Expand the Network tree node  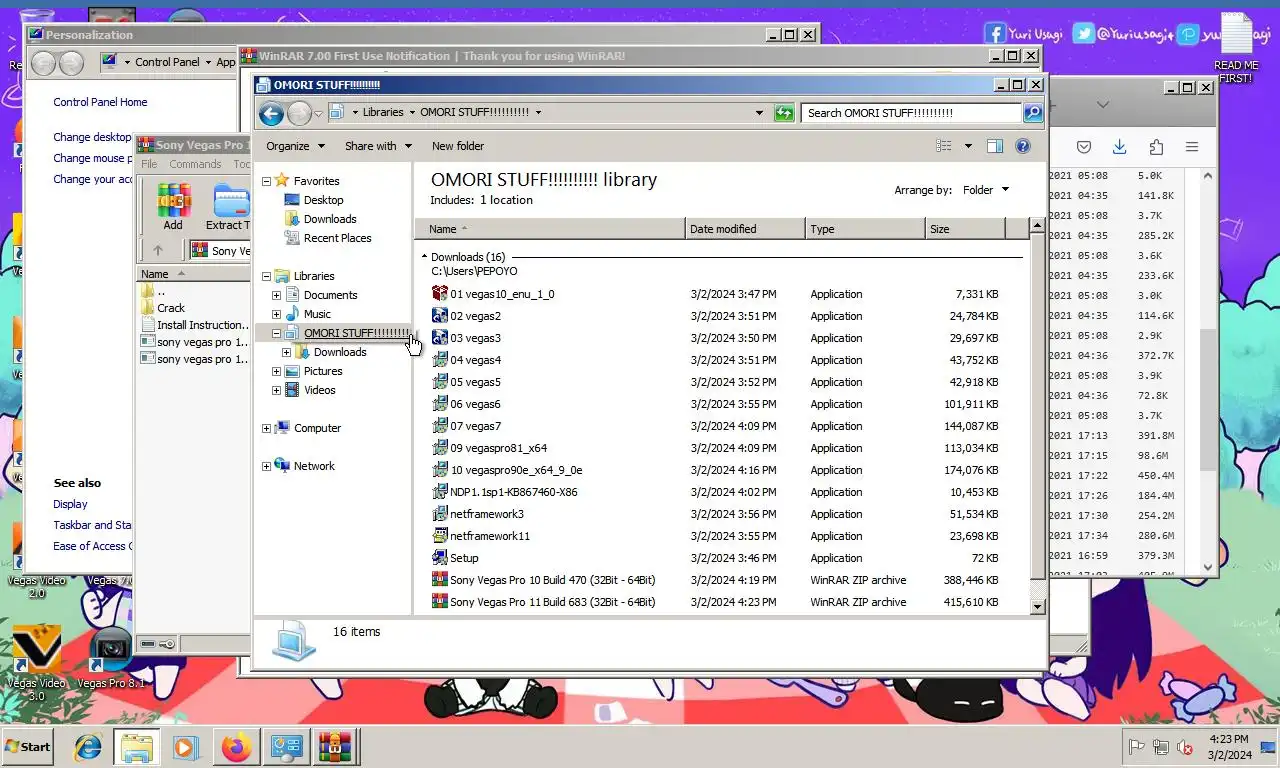tap(267, 466)
